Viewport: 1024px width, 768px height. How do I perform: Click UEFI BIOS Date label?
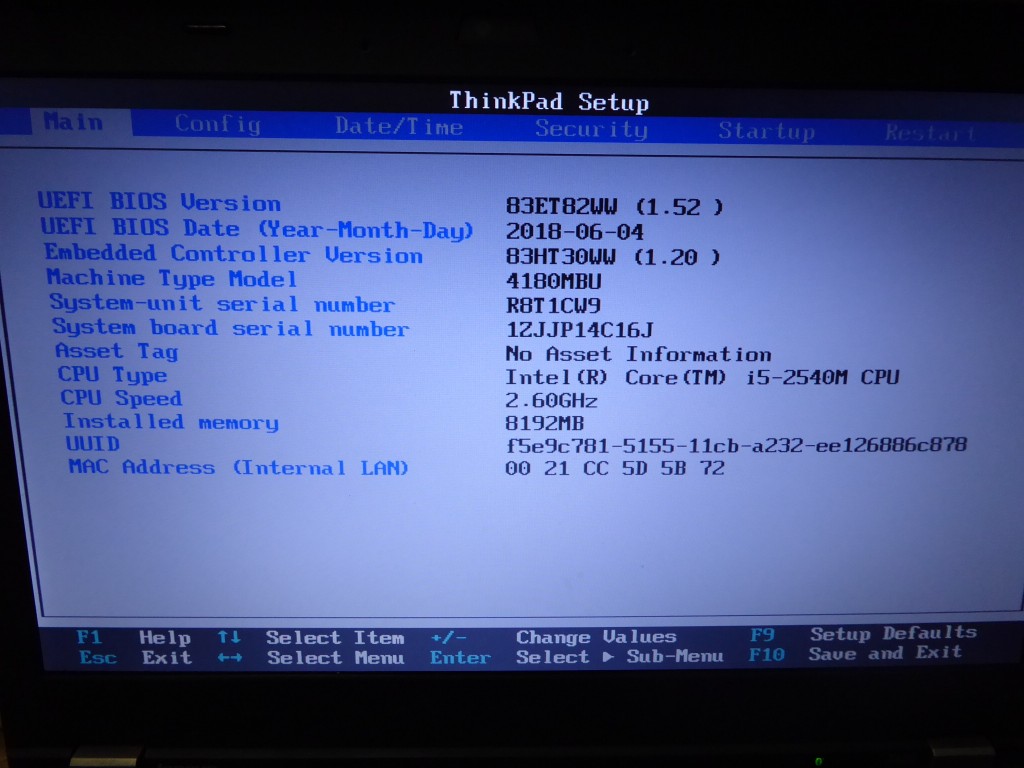pos(257,229)
